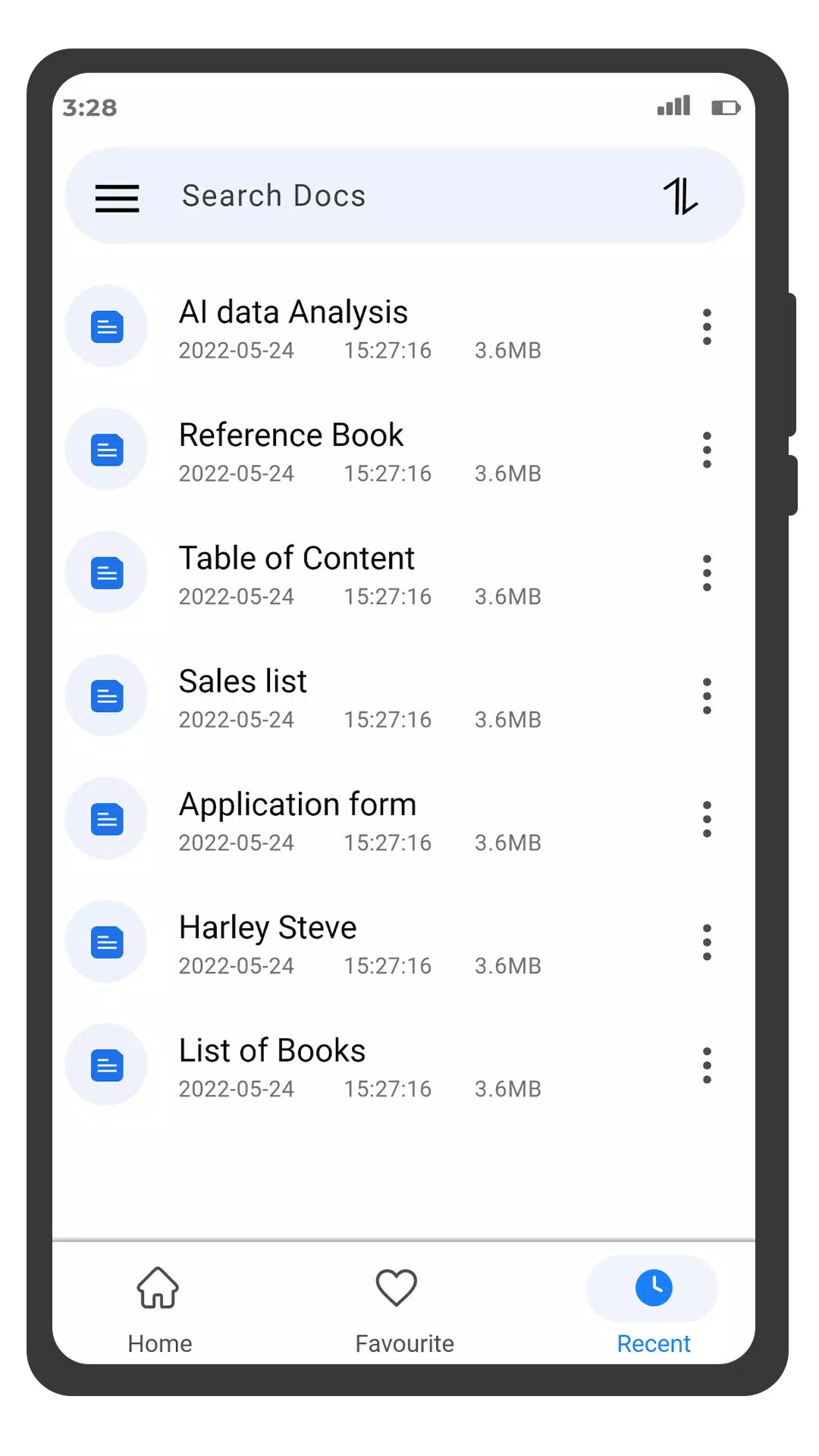819x1456 pixels.
Task: Open more options for Reference Book
Action: click(707, 450)
